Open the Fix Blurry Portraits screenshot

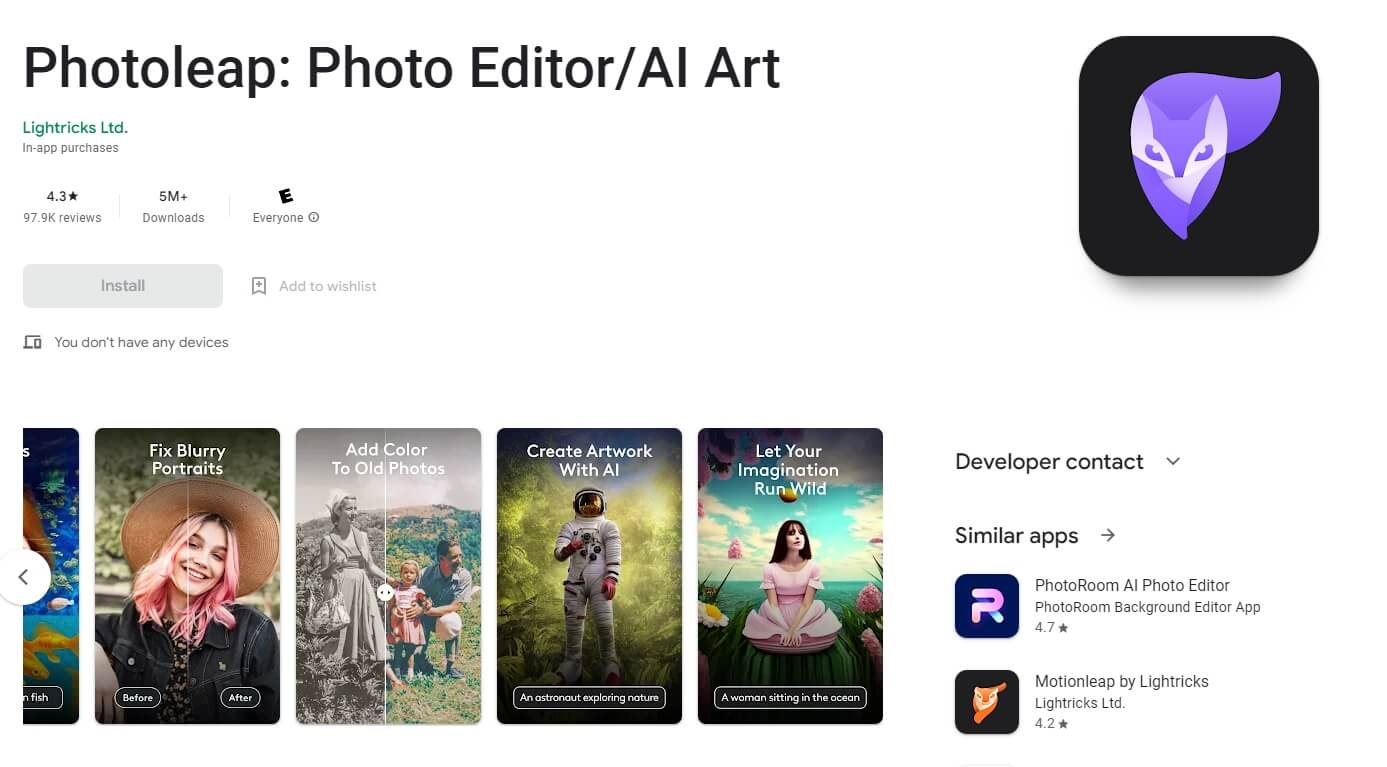(188, 576)
